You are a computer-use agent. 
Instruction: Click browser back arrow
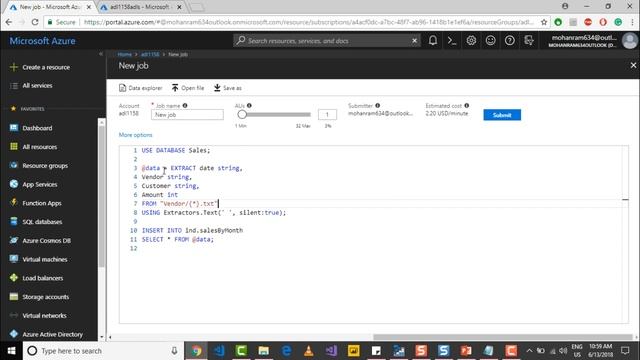click(9, 22)
